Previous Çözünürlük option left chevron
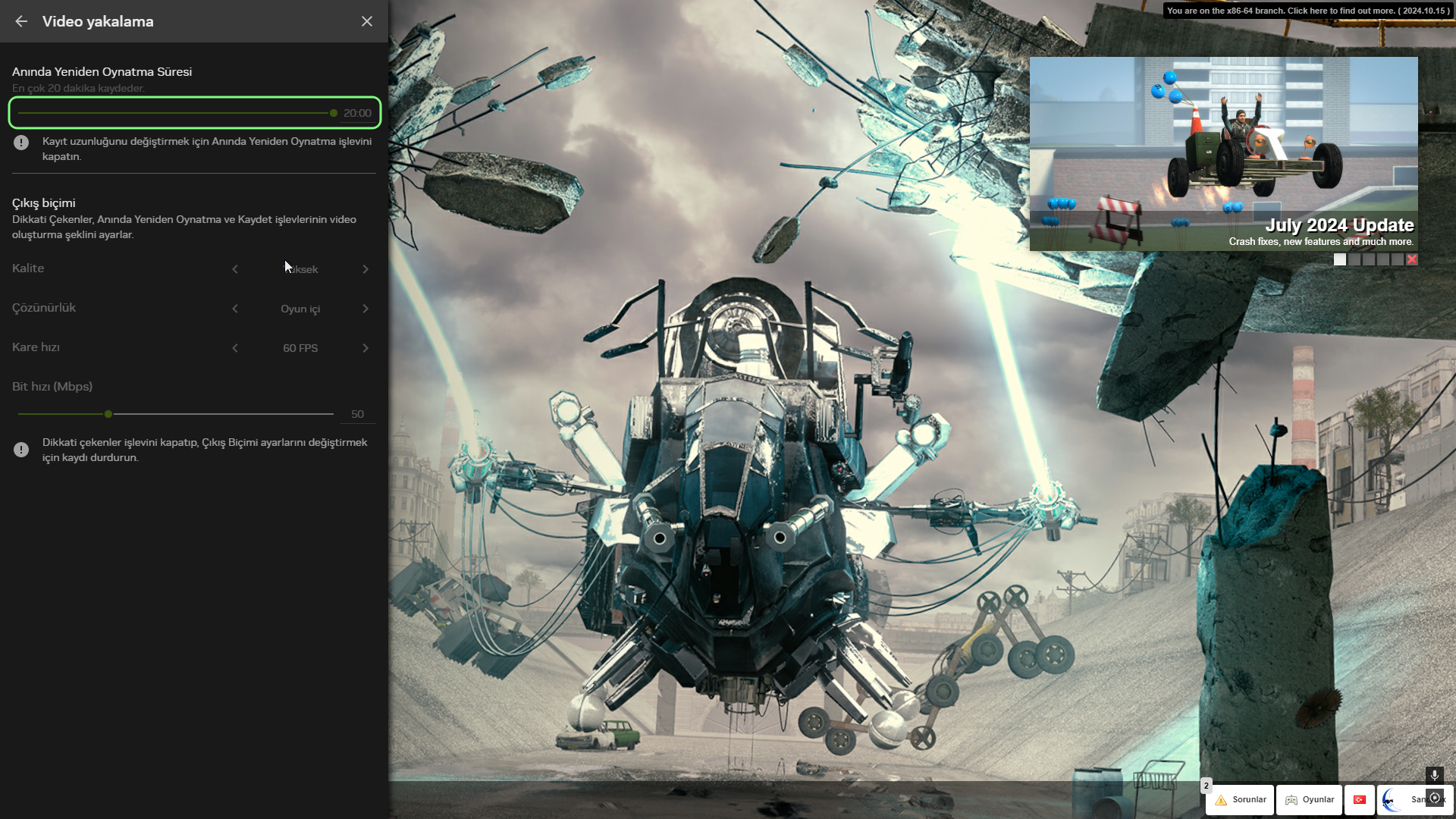Image resolution: width=1456 pixels, height=819 pixels. pos(235,309)
